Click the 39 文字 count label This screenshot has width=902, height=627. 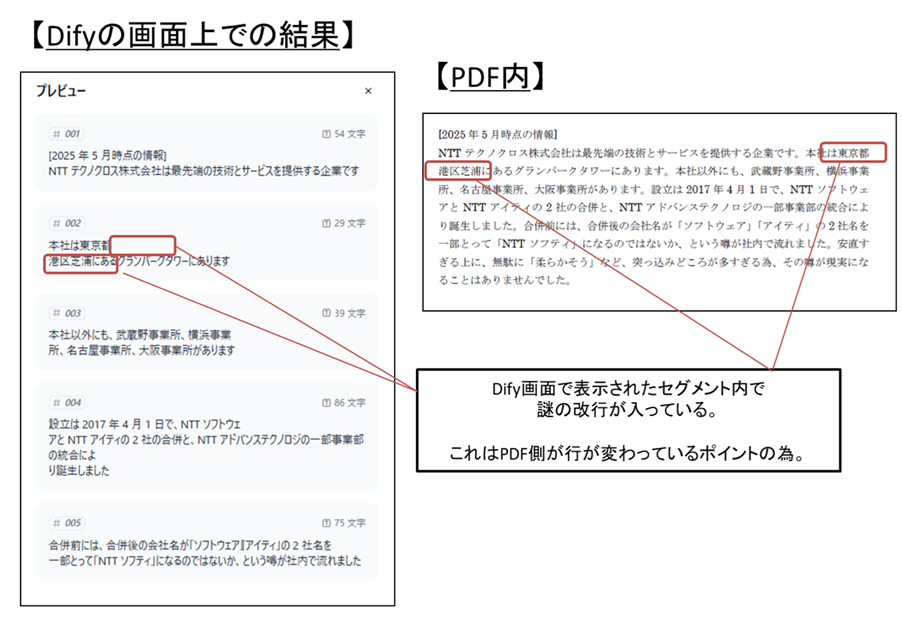pos(350,313)
